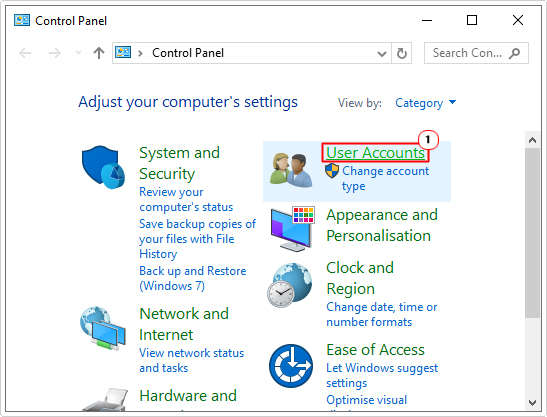The width and height of the screenshot is (547, 417).
Task: Click the scrollbar down arrow
Action: point(532,403)
